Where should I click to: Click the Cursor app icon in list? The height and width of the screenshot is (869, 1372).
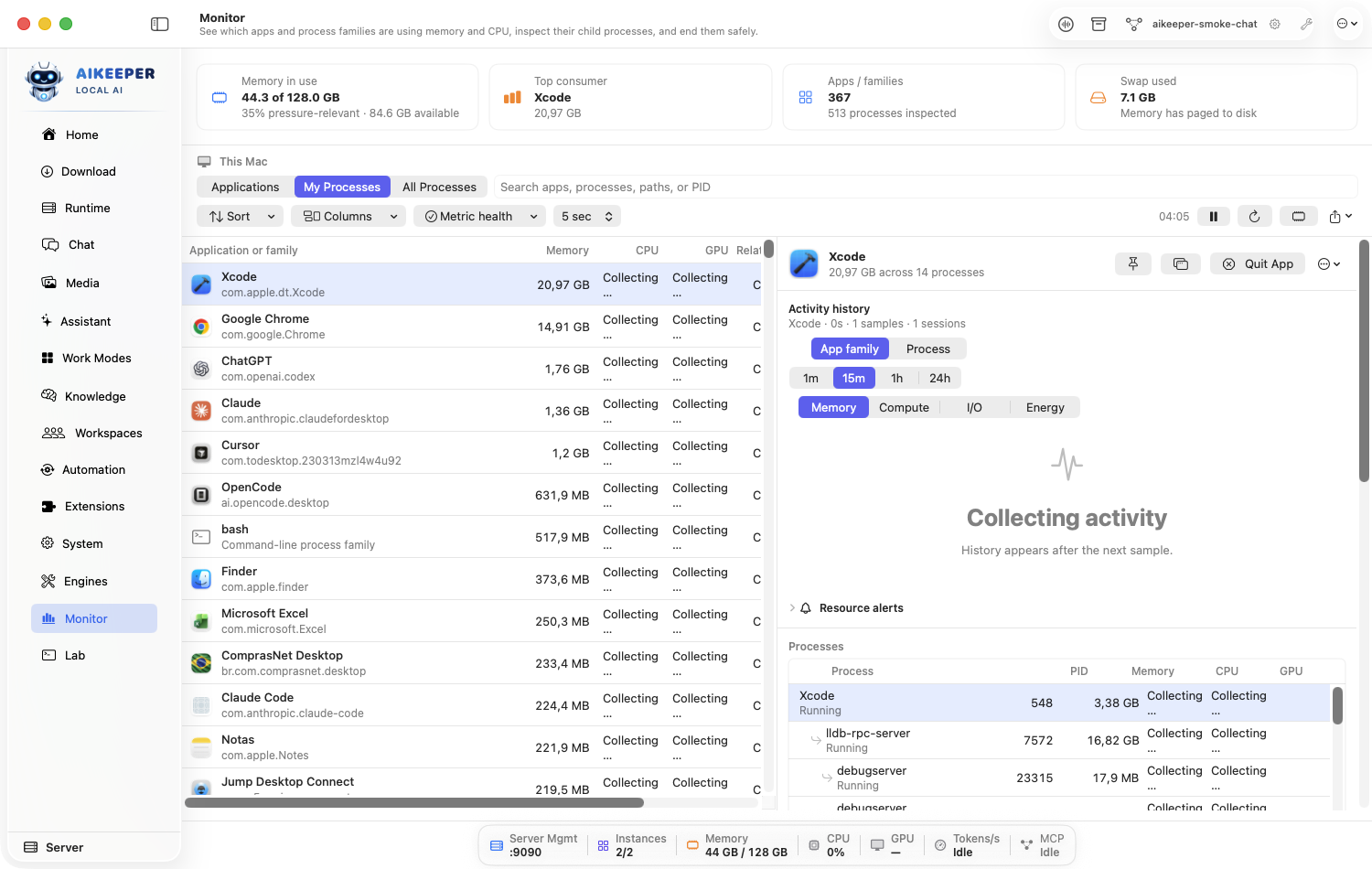click(201, 453)
